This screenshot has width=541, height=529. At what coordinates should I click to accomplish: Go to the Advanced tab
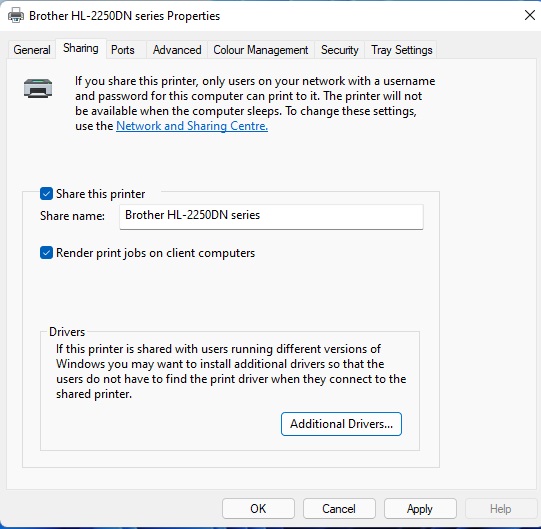pyautogui.click(x=177, y=50)
